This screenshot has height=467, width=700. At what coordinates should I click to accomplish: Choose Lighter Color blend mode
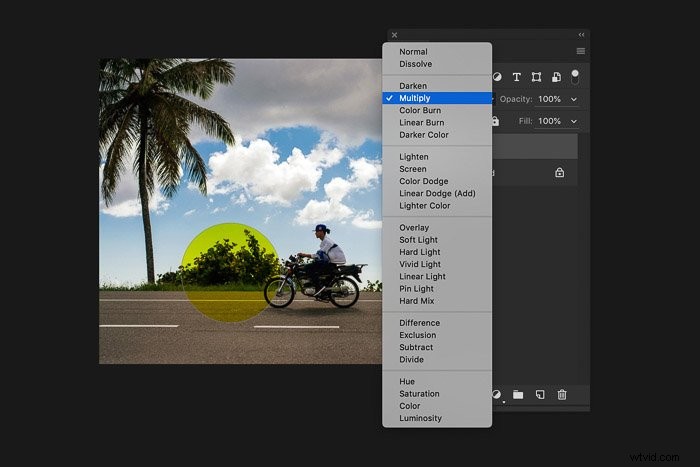[x=437, y=206]
